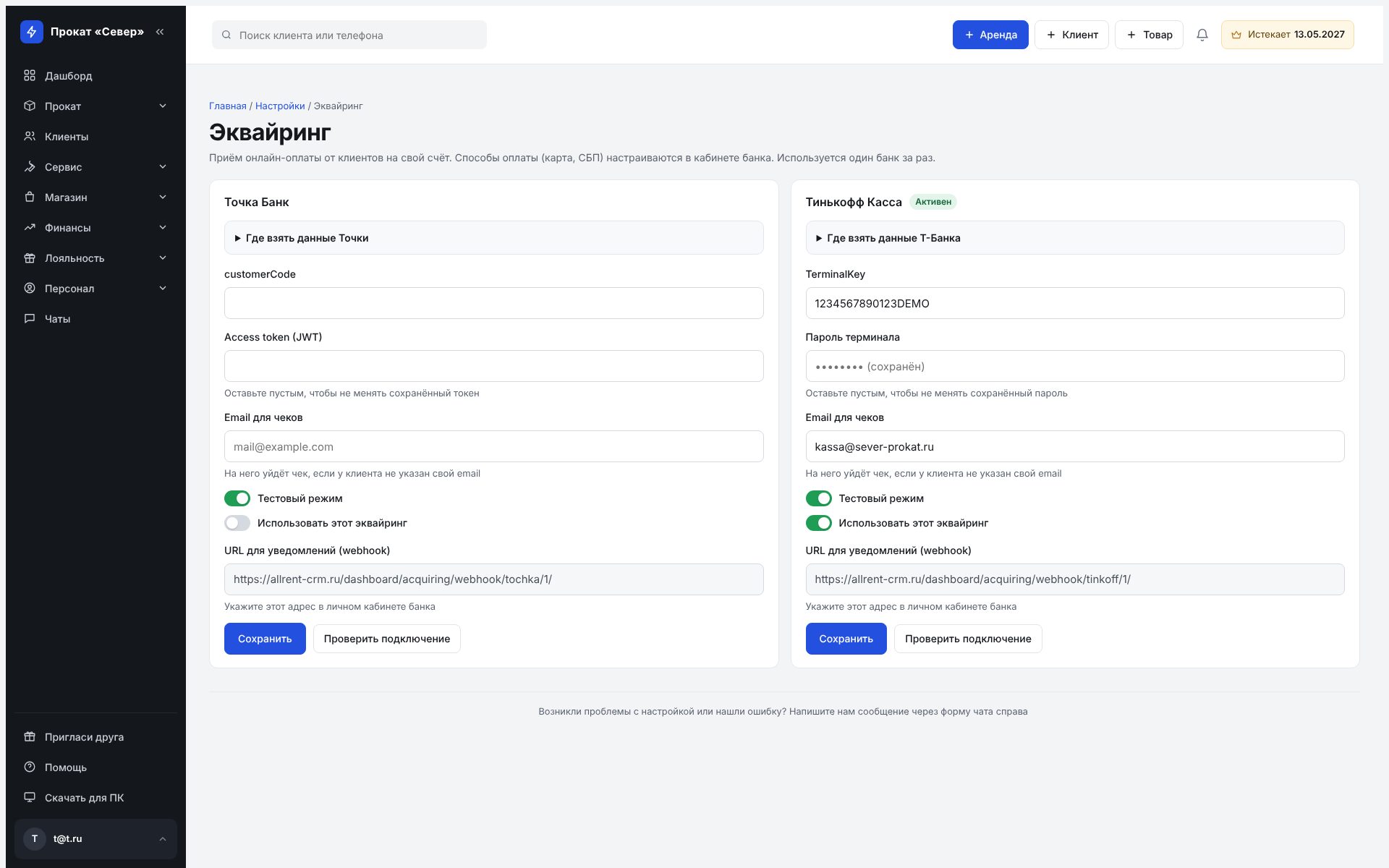The width and height of the screenshot is (1389, 868).
Task: Expand the Прокат menu chevron
Action: tap(163, 106)
